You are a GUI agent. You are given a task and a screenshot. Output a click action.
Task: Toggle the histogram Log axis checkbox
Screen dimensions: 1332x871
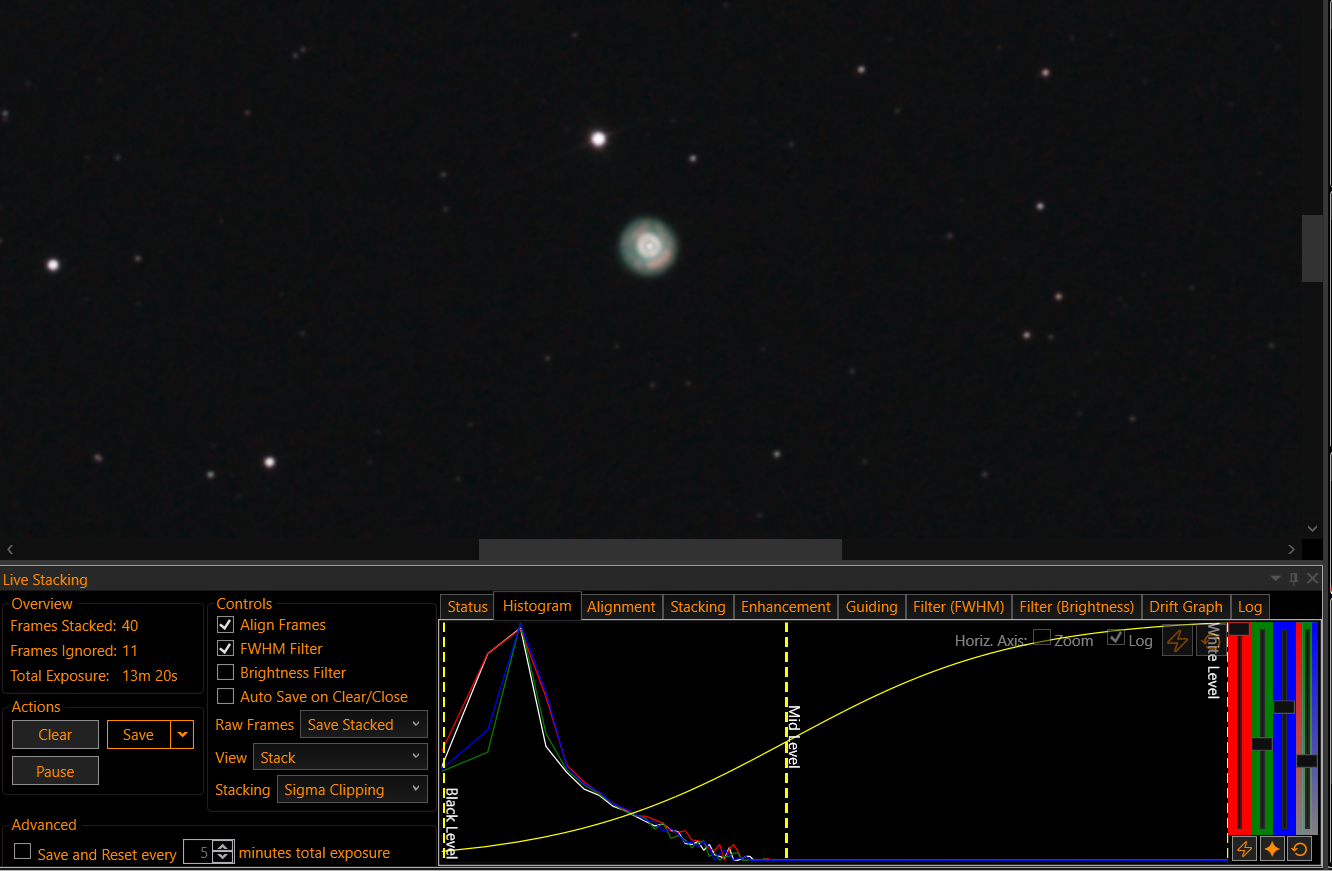click(x=1116, y=639)
